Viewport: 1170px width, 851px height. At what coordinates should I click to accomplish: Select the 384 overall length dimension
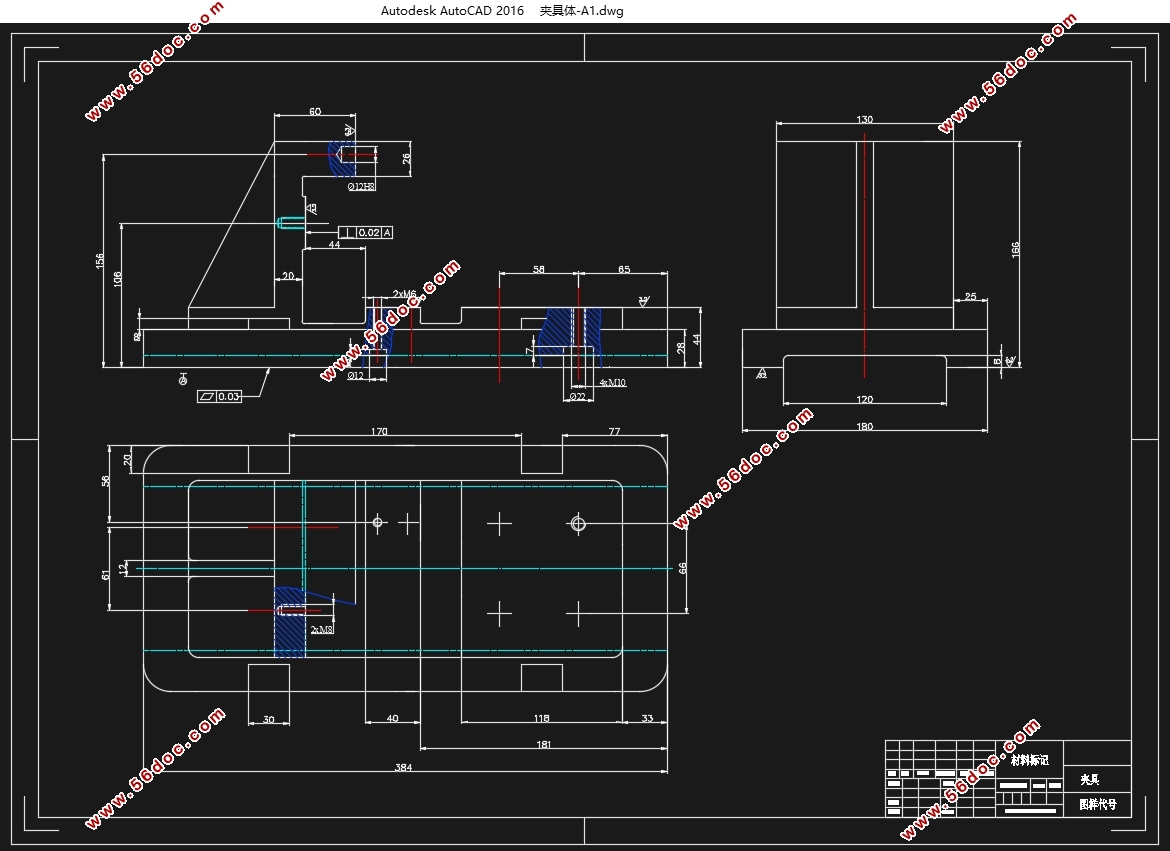click(x=403, y=767)
